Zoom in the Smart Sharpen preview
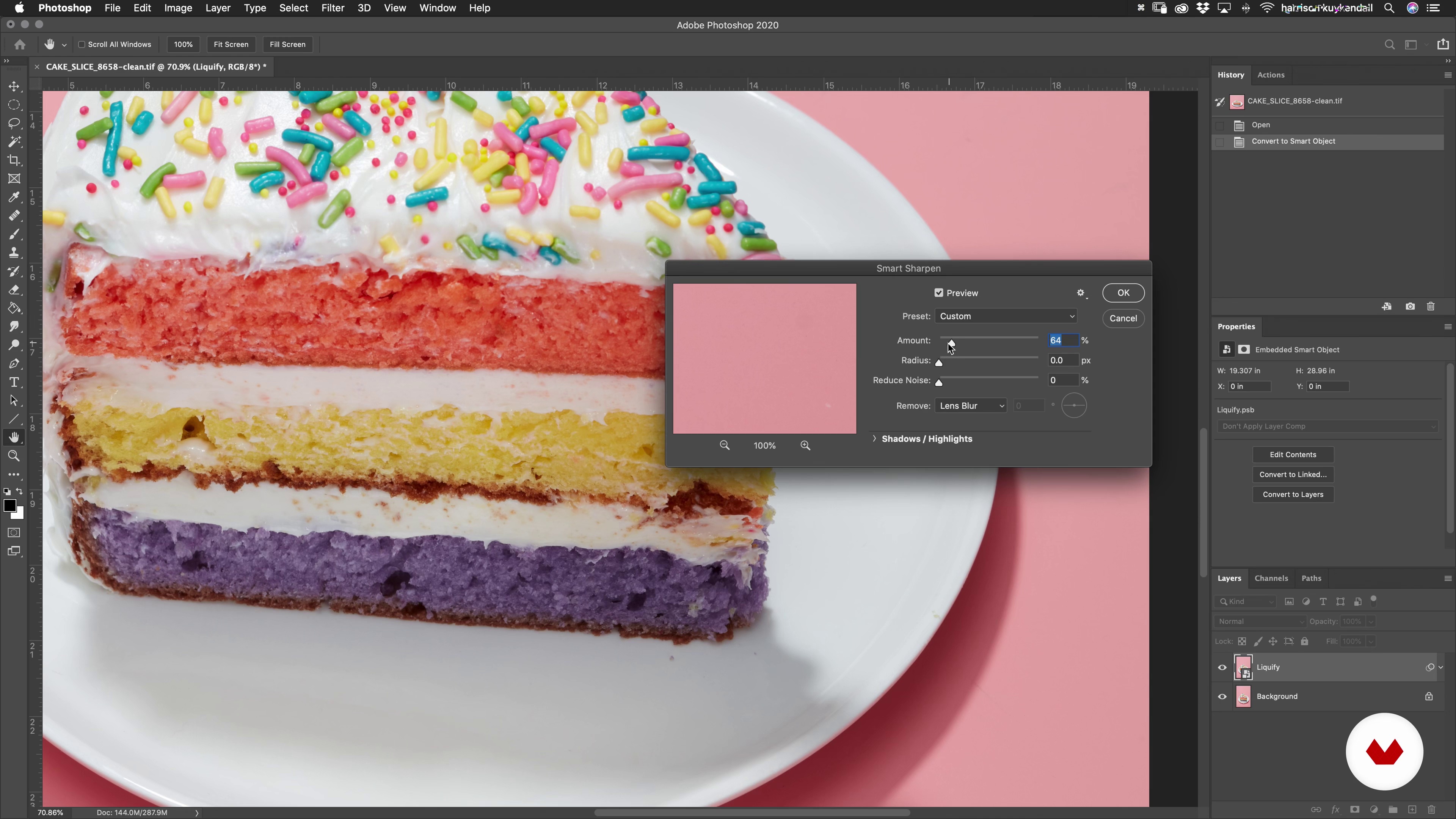 coord(805,446)
